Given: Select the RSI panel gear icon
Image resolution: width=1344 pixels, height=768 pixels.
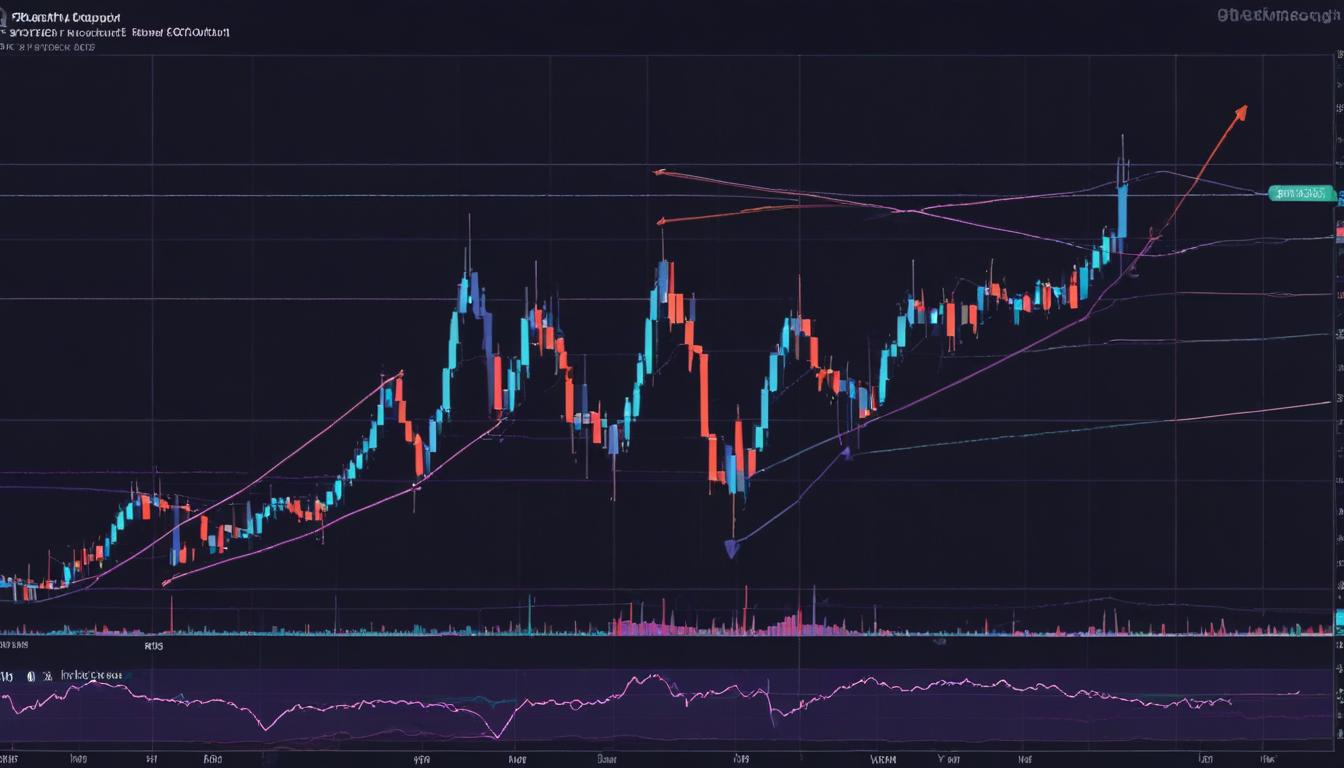Looking at the screenshot, I should coord(49,675).
